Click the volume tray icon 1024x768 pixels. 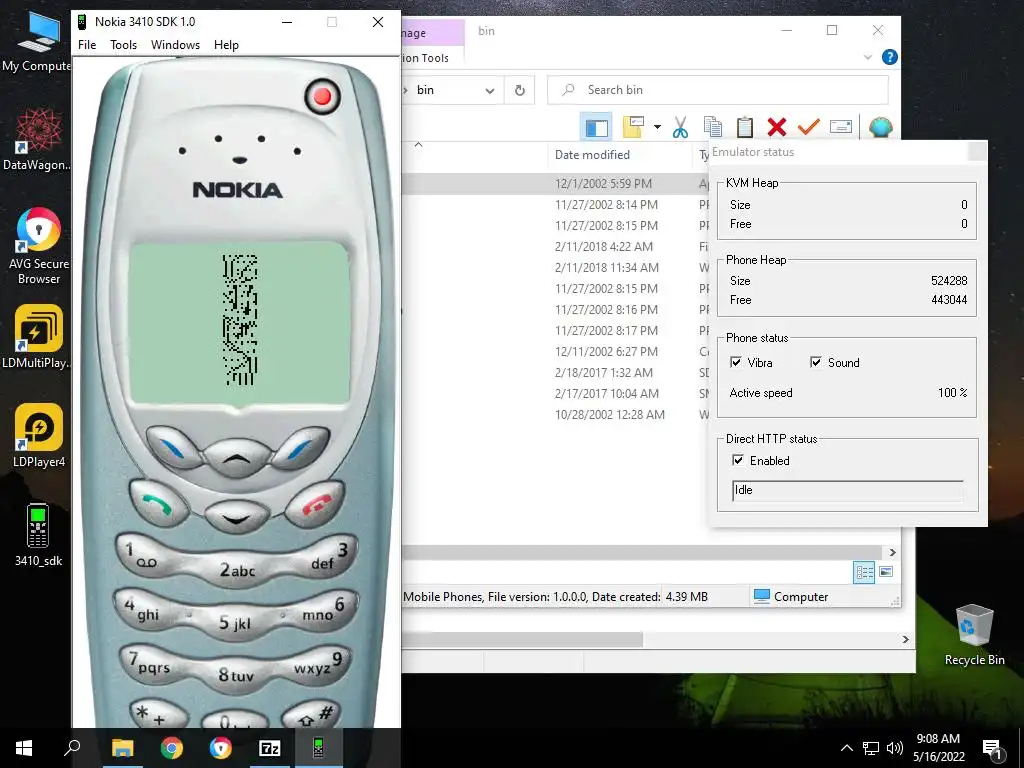point(895,748)
